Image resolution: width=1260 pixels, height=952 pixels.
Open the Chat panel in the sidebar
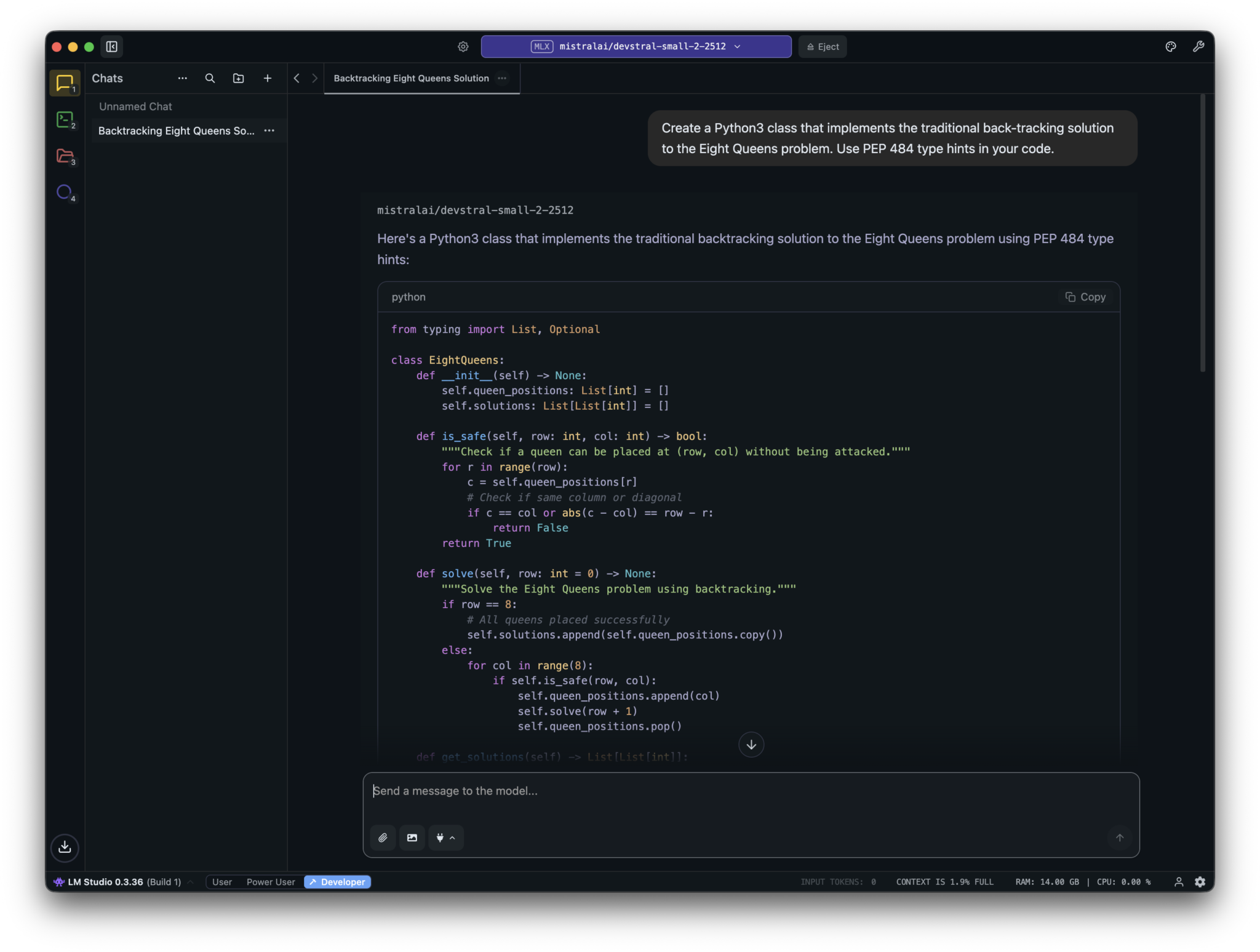[64, 83]
